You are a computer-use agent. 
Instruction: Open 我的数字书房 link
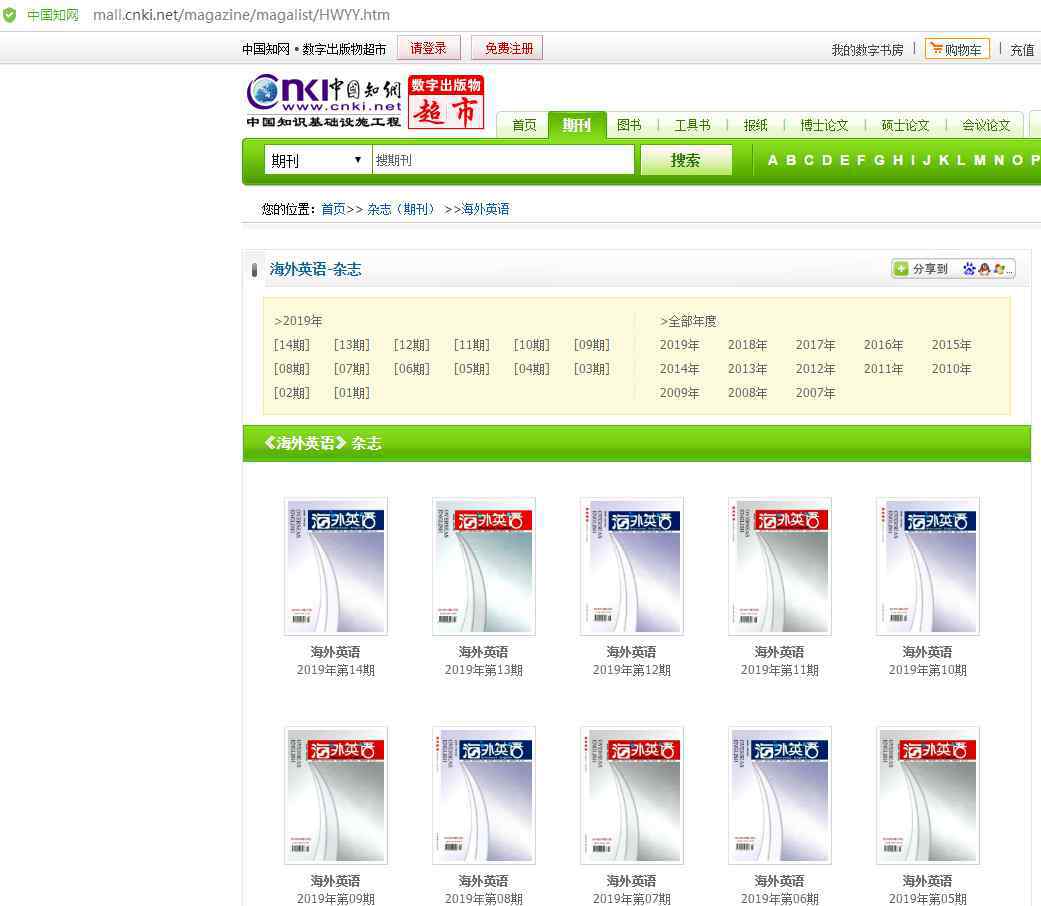click(867, 50)
